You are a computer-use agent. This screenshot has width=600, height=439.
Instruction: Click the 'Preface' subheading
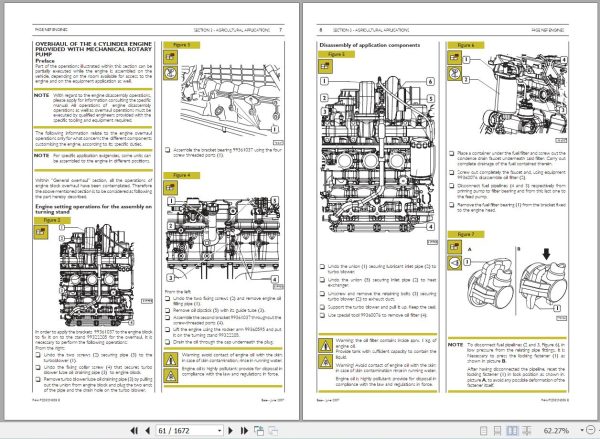(x=45, y=61)
